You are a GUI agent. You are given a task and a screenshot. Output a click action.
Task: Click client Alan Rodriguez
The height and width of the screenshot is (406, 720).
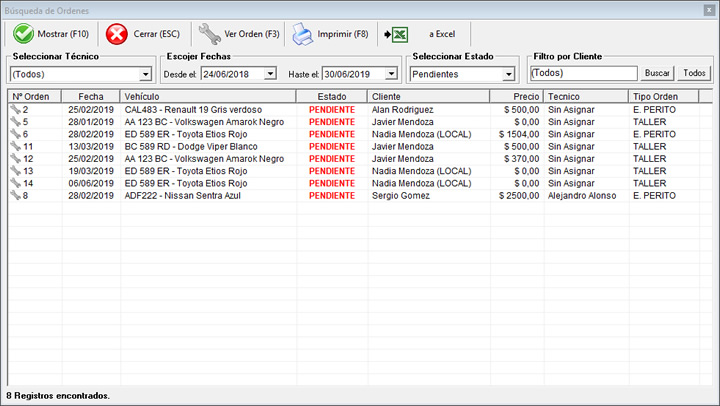click(x=403, y=110)
